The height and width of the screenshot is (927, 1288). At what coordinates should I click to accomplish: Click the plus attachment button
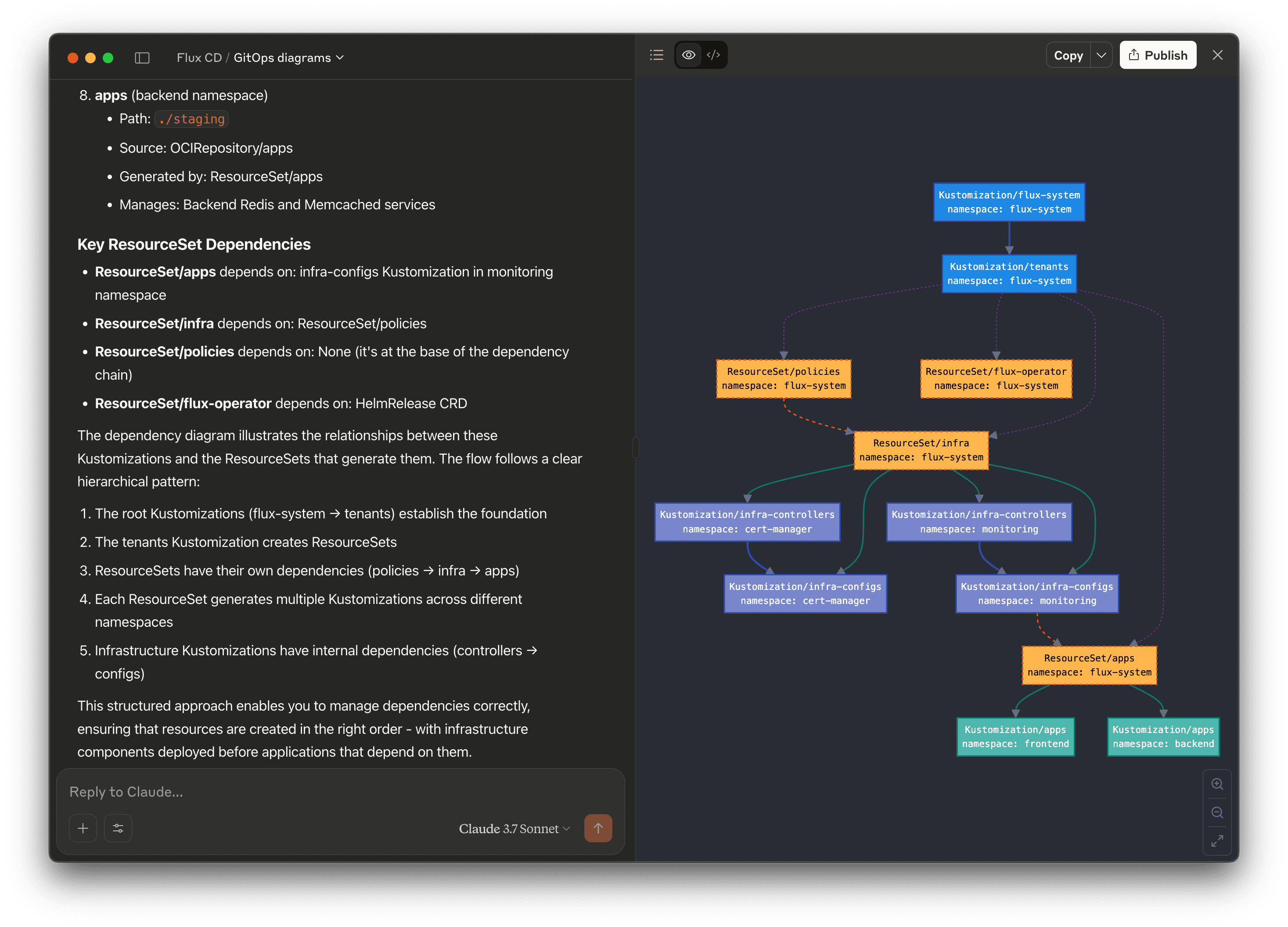click(x=83, y=828)
